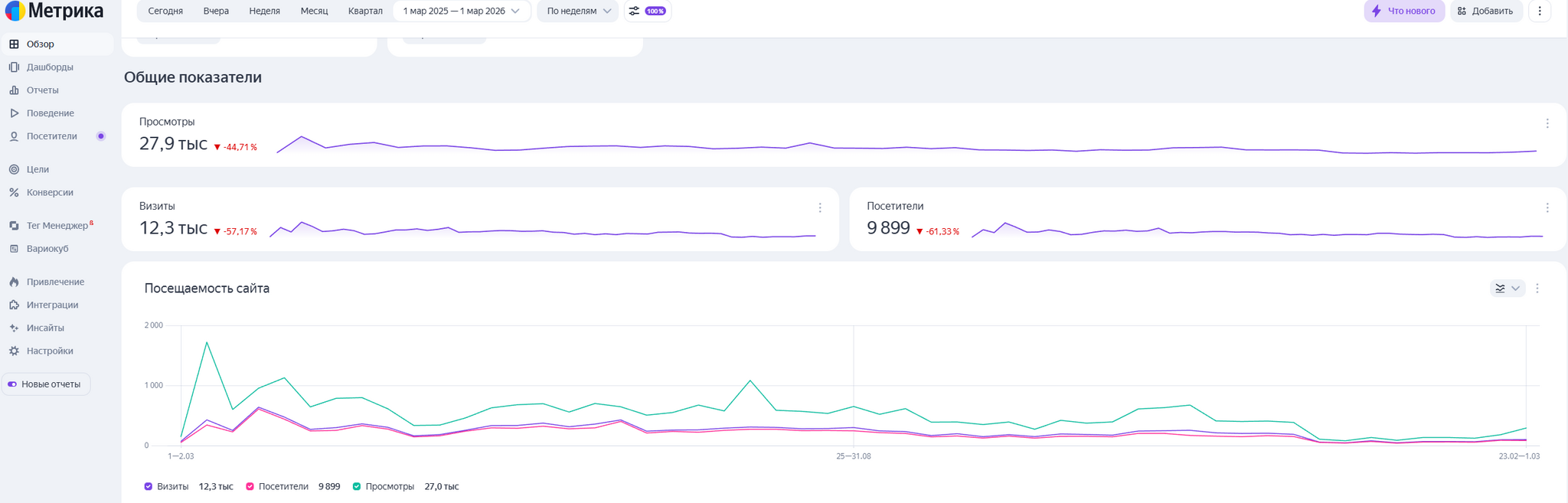1568x503 pixels.
Task: Open chart type dropdown in Посещаемость сайта
Action: click(x=1508, y=289)
